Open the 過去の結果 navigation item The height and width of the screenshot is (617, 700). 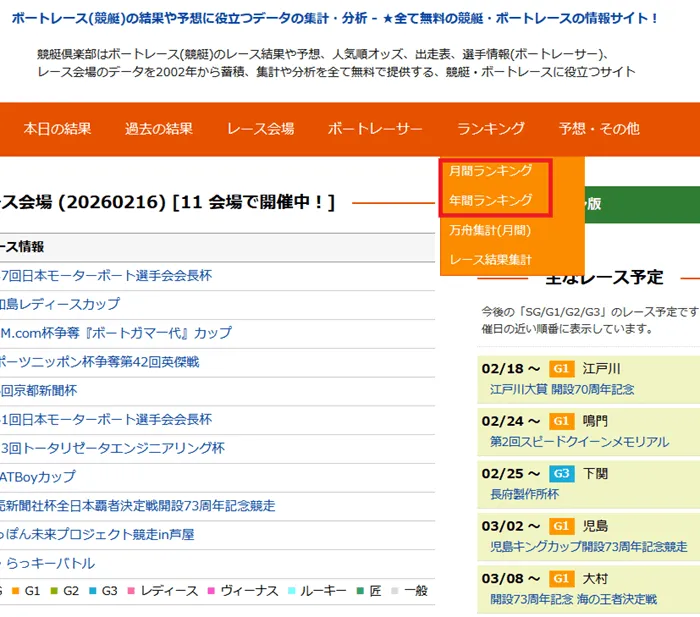click(159, 129)
